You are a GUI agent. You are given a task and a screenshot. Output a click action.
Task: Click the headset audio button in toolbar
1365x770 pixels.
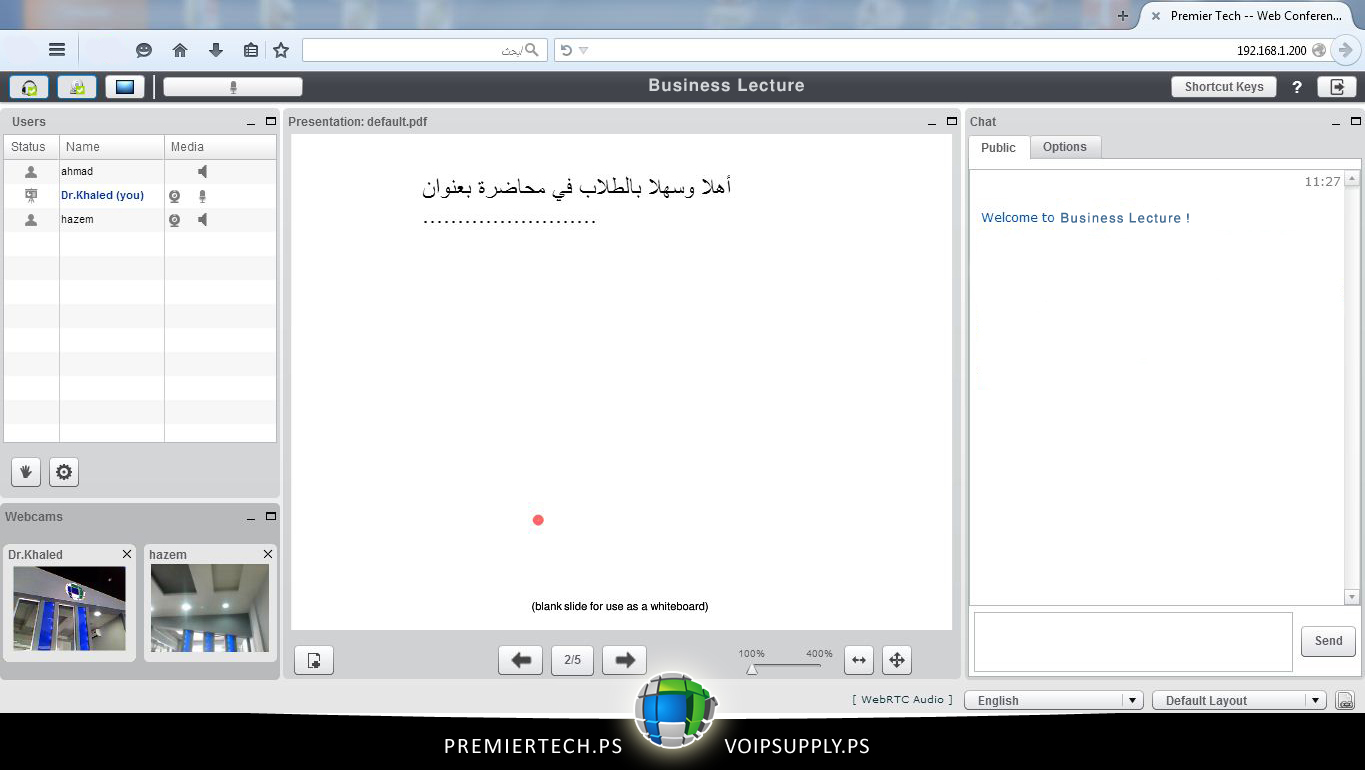click(29, 87)
